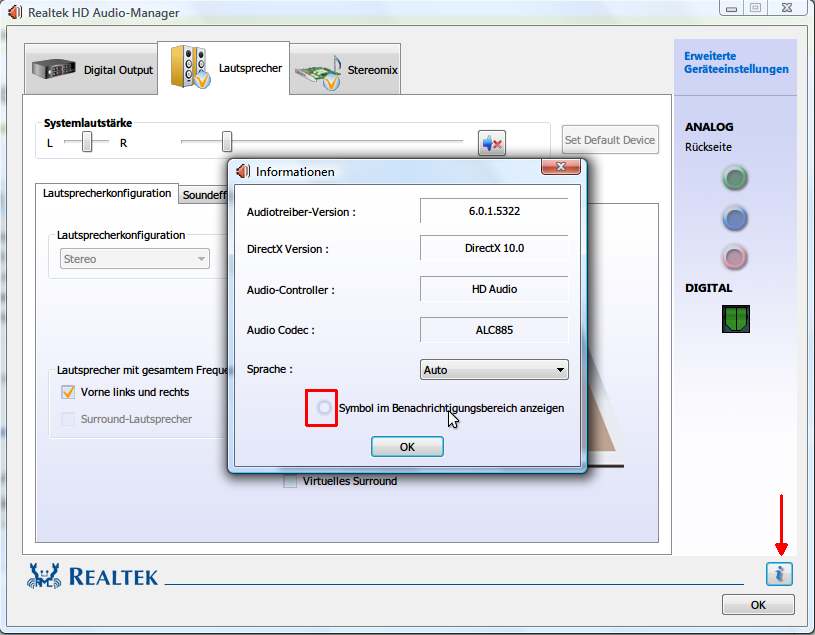Click the pink analog rear jack
Screen dimensions: 815x635
[x=734, y=258]
